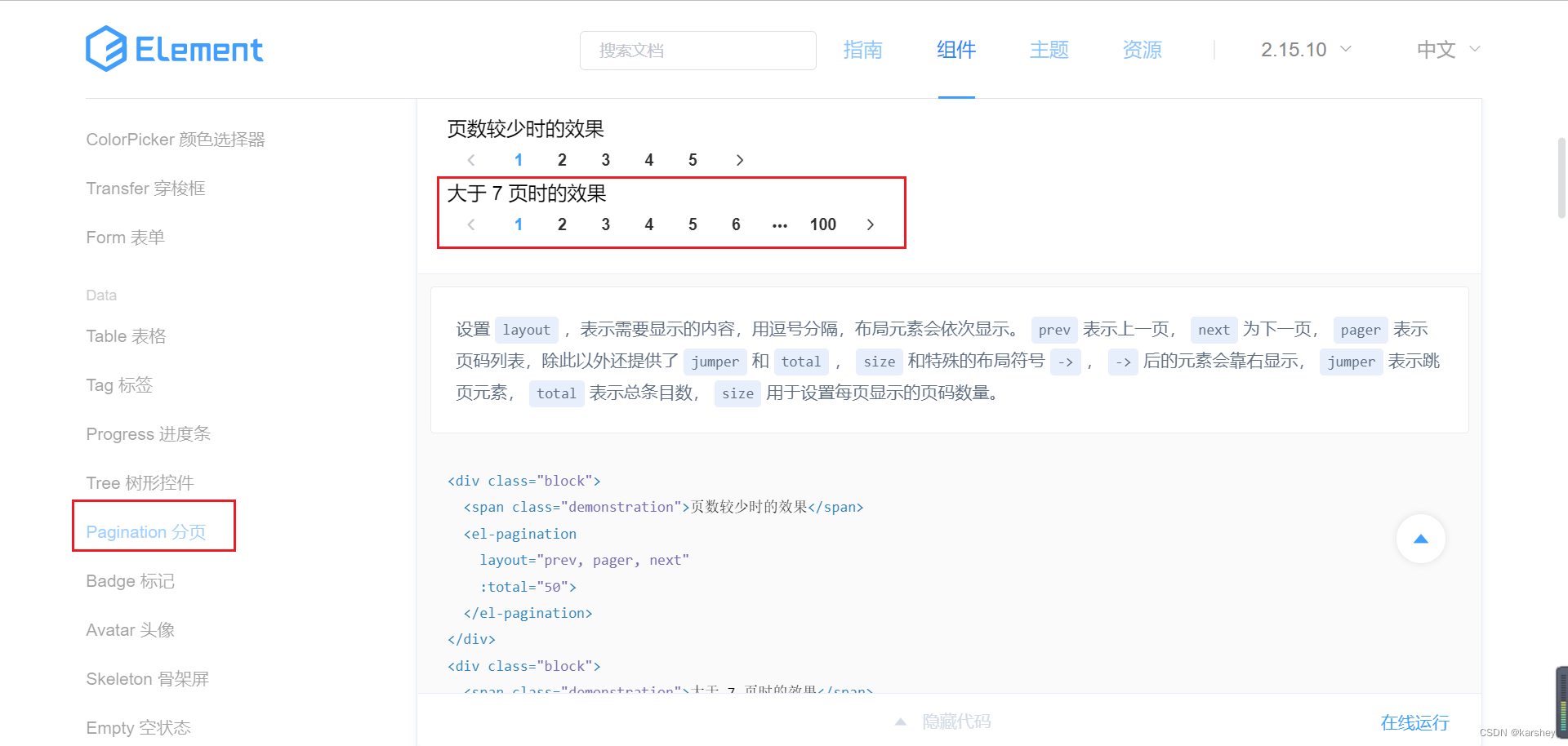Open Pagination 分页 in sidebar
Viewport: 1568px width, 746px height.
146,532
